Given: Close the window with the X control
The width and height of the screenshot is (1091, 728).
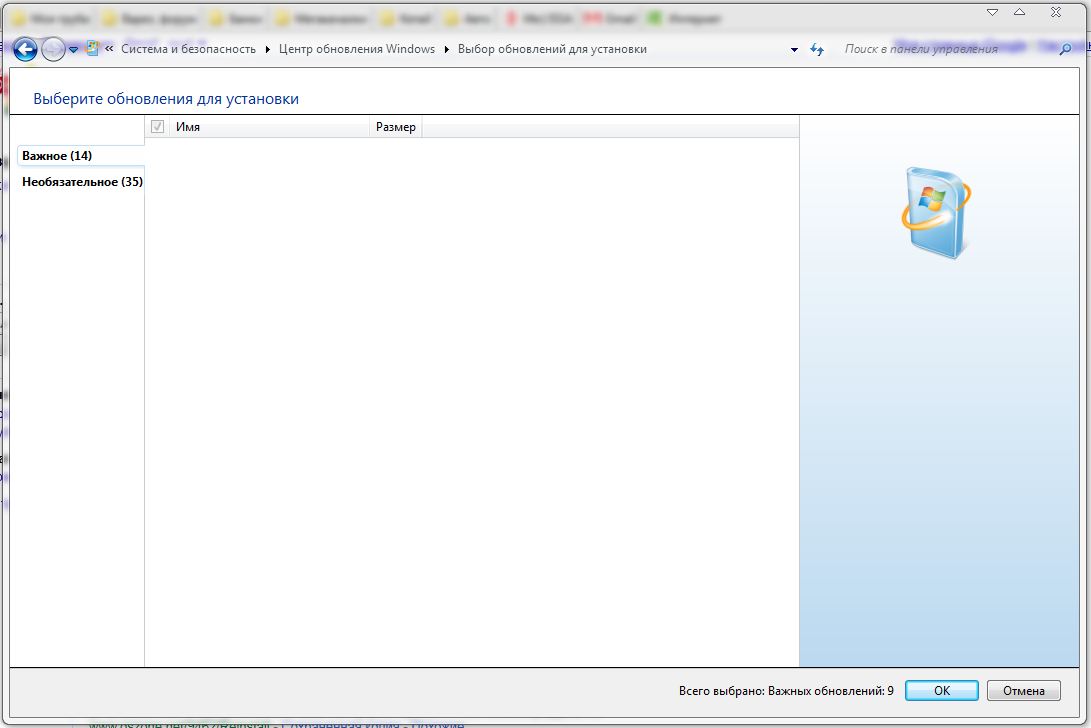Looking at the screenshot, I should [x=1056, y=13].
